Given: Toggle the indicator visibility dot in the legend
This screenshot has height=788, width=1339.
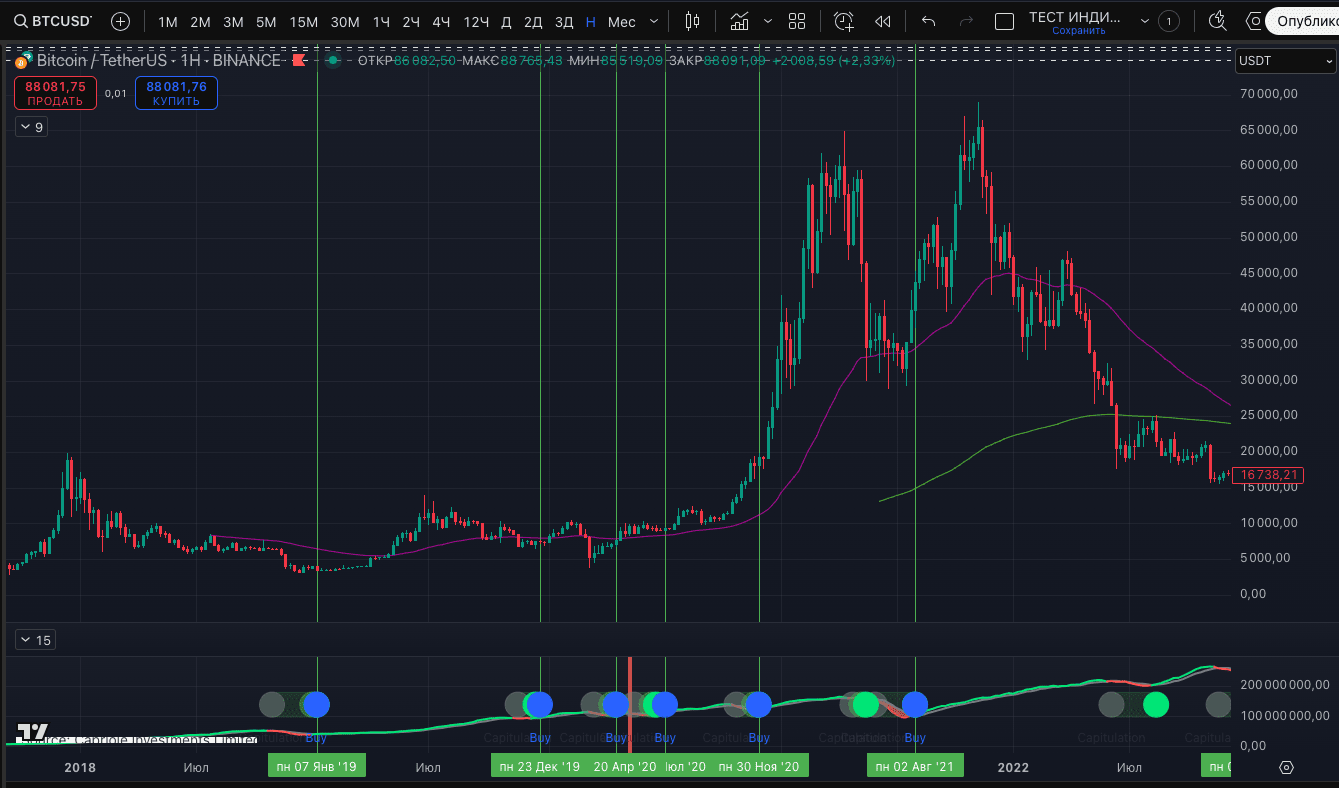Looking at the screenshot, I should [331, 60].
